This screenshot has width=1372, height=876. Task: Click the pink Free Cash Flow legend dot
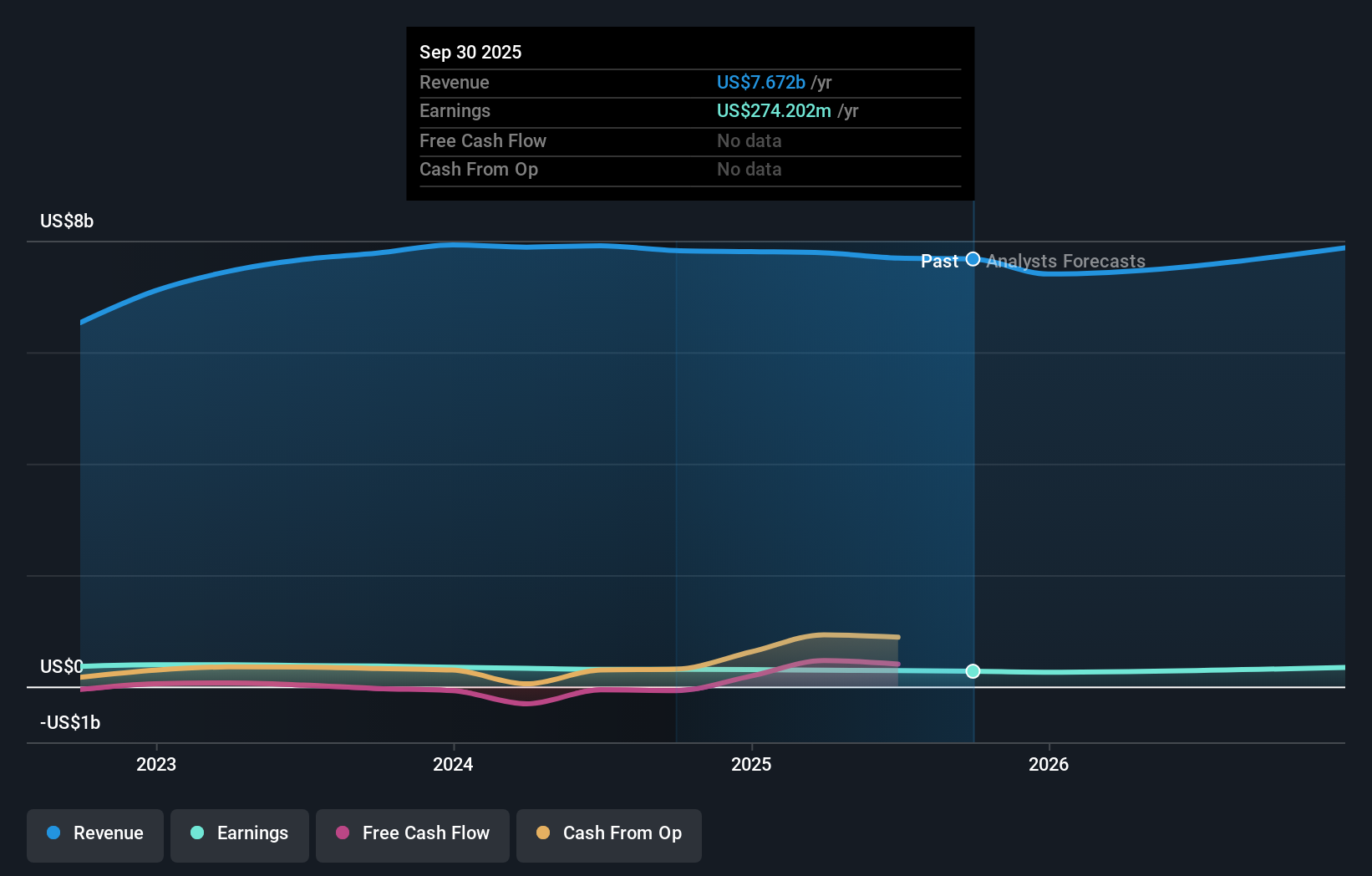point(343,833)
